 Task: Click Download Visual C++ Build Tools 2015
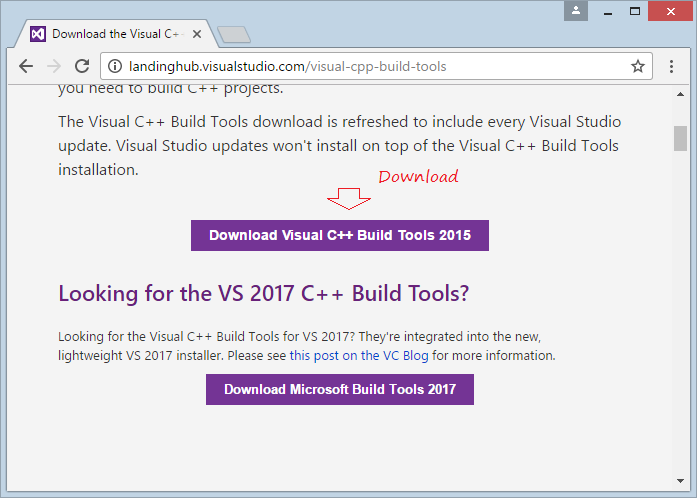340,235
